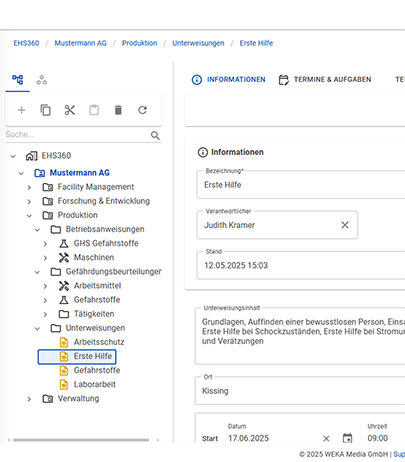Collapse the Produktion node
This screenshot has height=462, width=405.
29,216
